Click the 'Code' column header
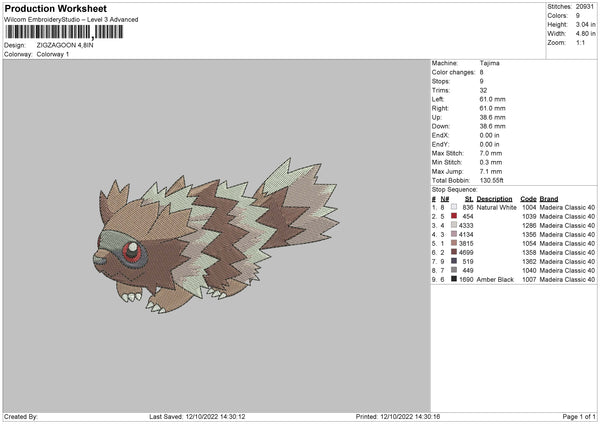This screenshot has width=600, height=424. tap(528, 199)
